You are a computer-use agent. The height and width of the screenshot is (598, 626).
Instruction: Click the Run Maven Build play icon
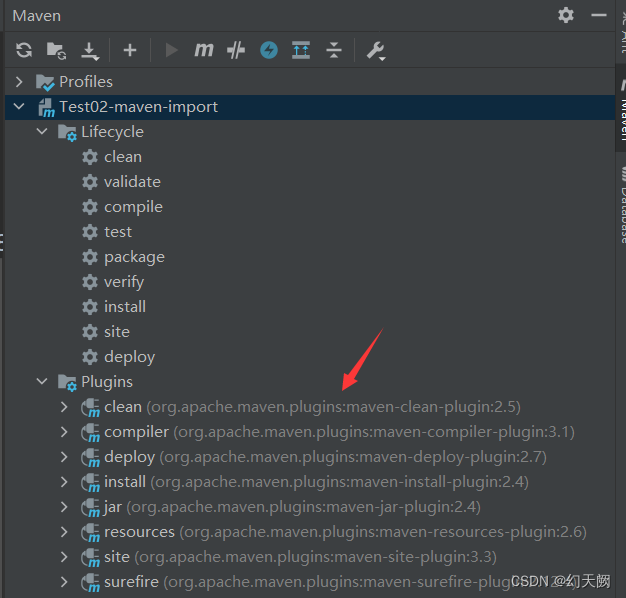click(x=172, y=50)
